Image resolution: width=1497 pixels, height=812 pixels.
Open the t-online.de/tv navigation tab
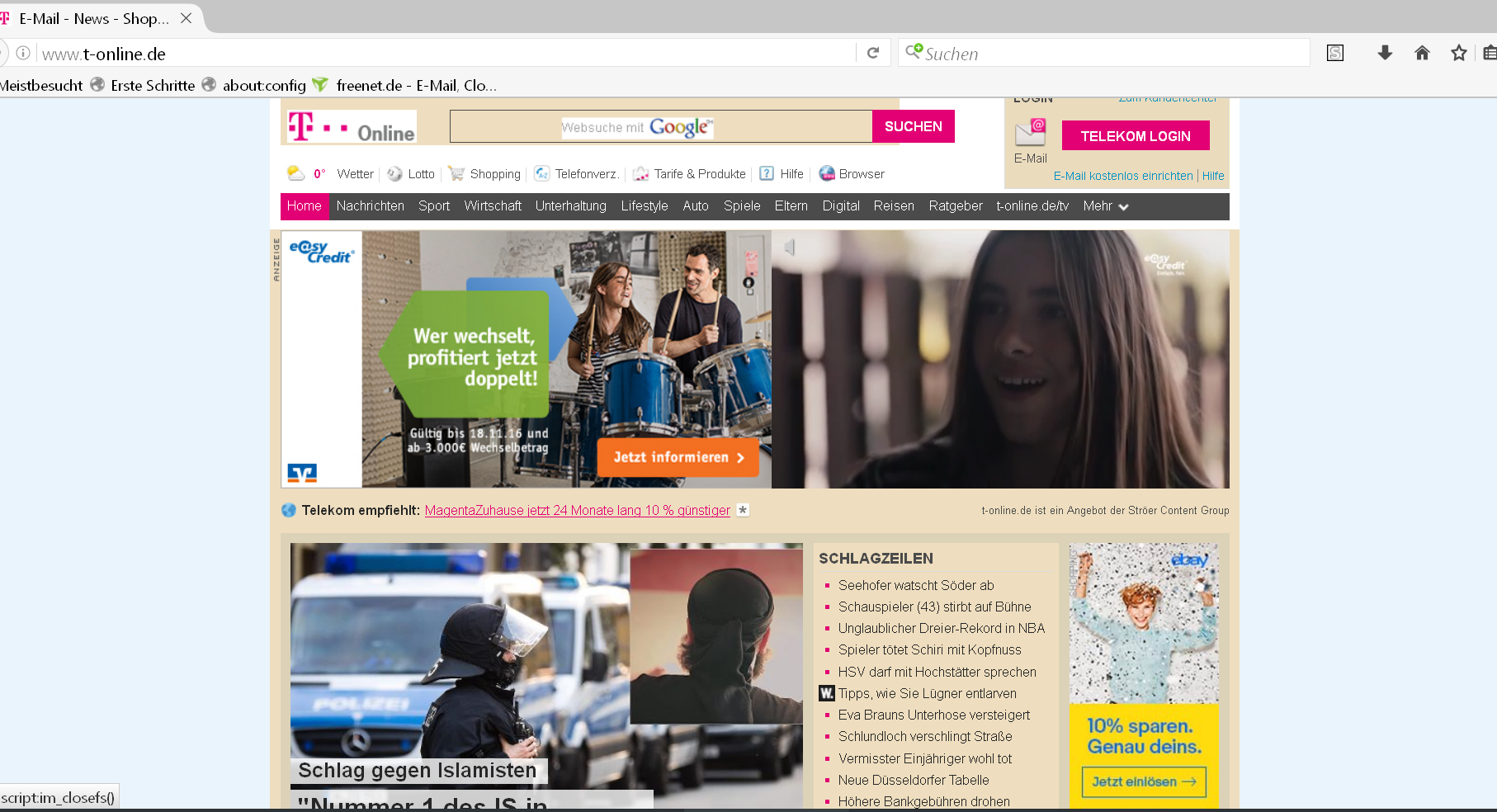[1032, 206]
